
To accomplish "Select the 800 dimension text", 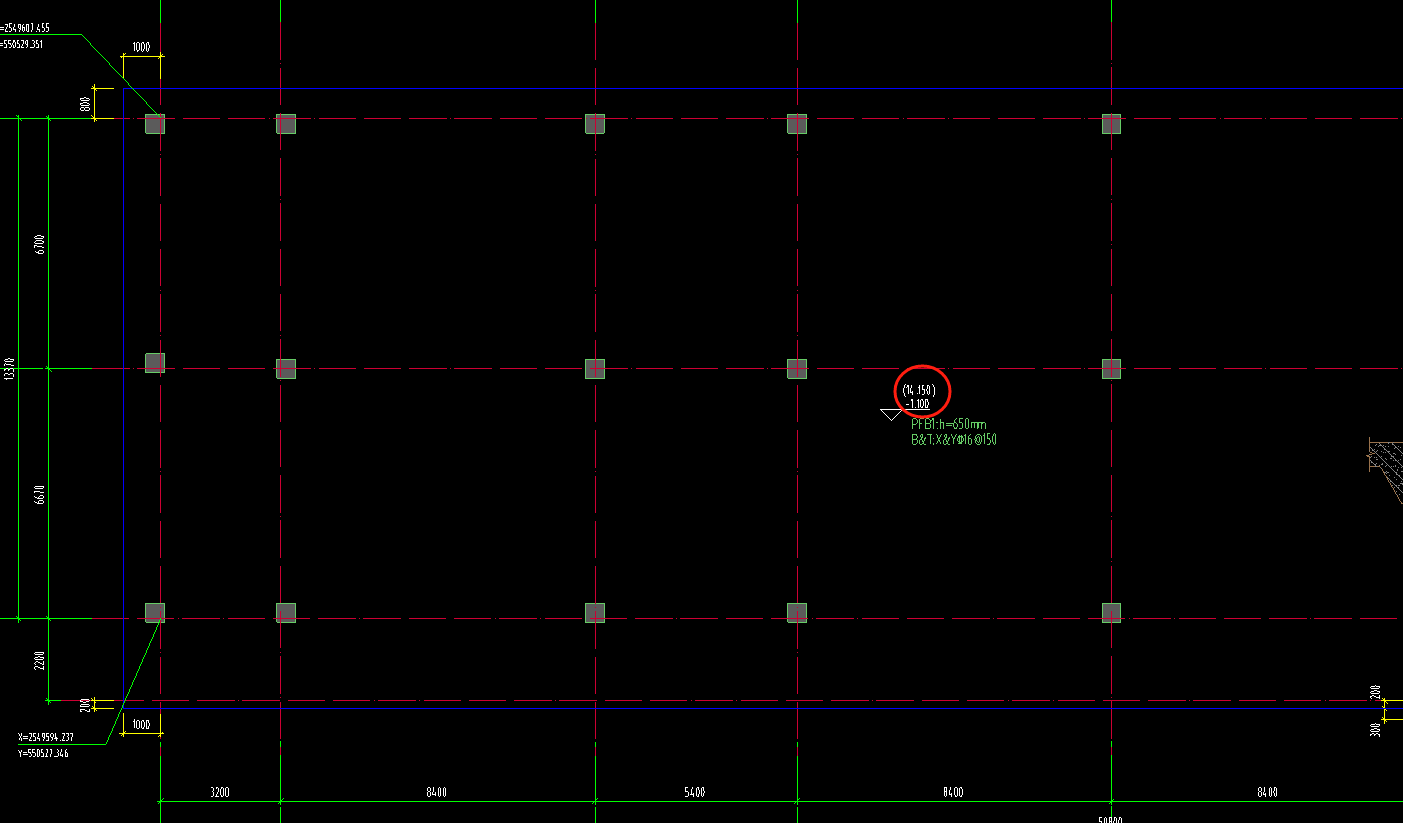I will click(86, 103).
